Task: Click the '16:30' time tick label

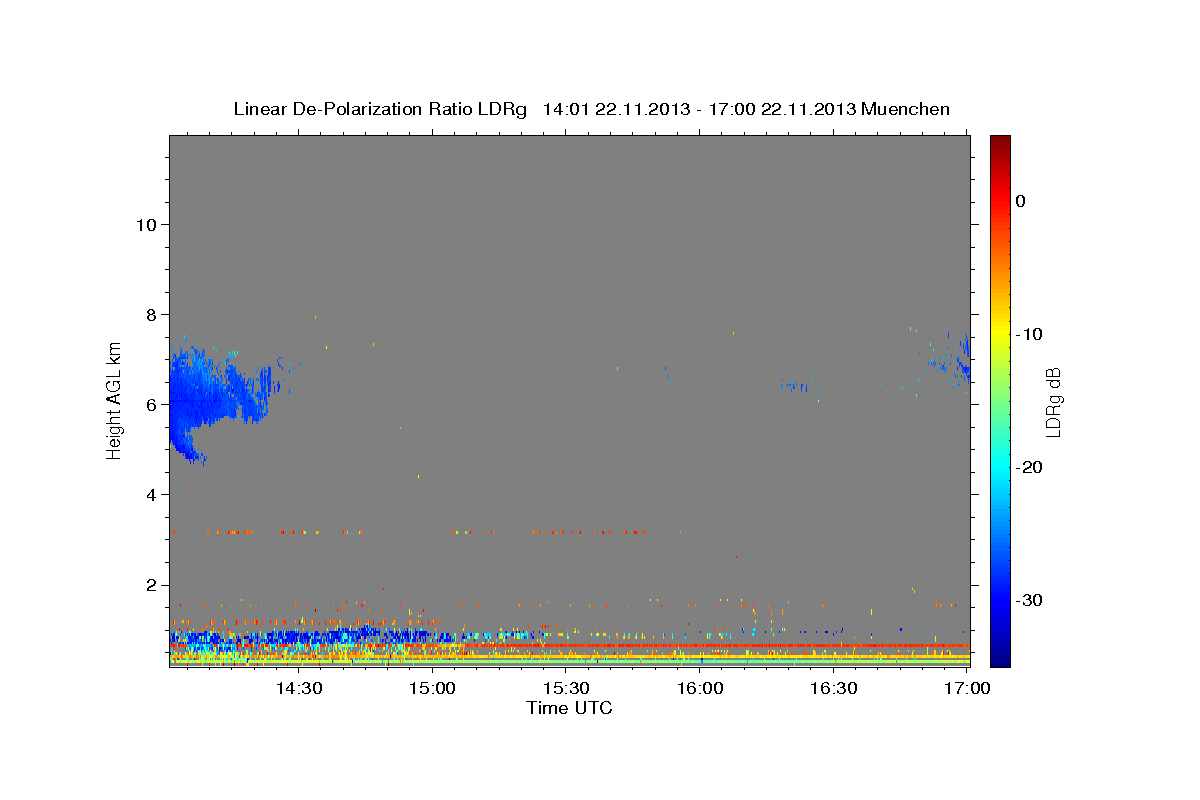Action: tap(834, 688)
